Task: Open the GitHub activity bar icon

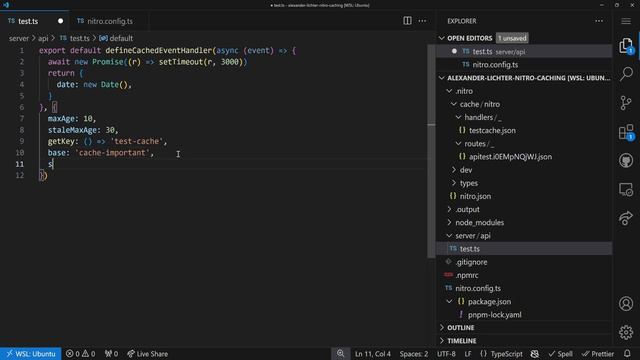Action: [x=626, y=160]
